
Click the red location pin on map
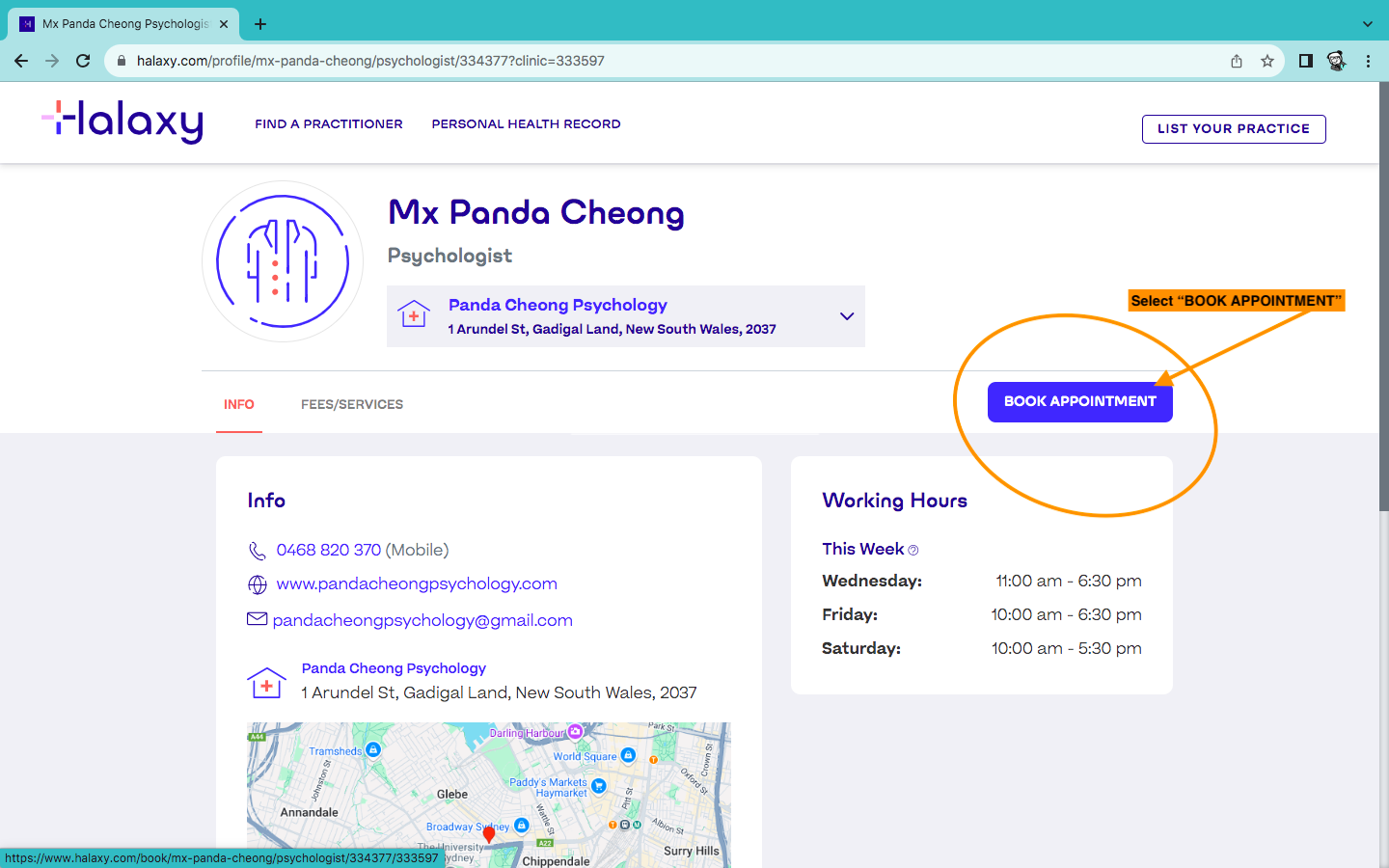click(489, 834)
